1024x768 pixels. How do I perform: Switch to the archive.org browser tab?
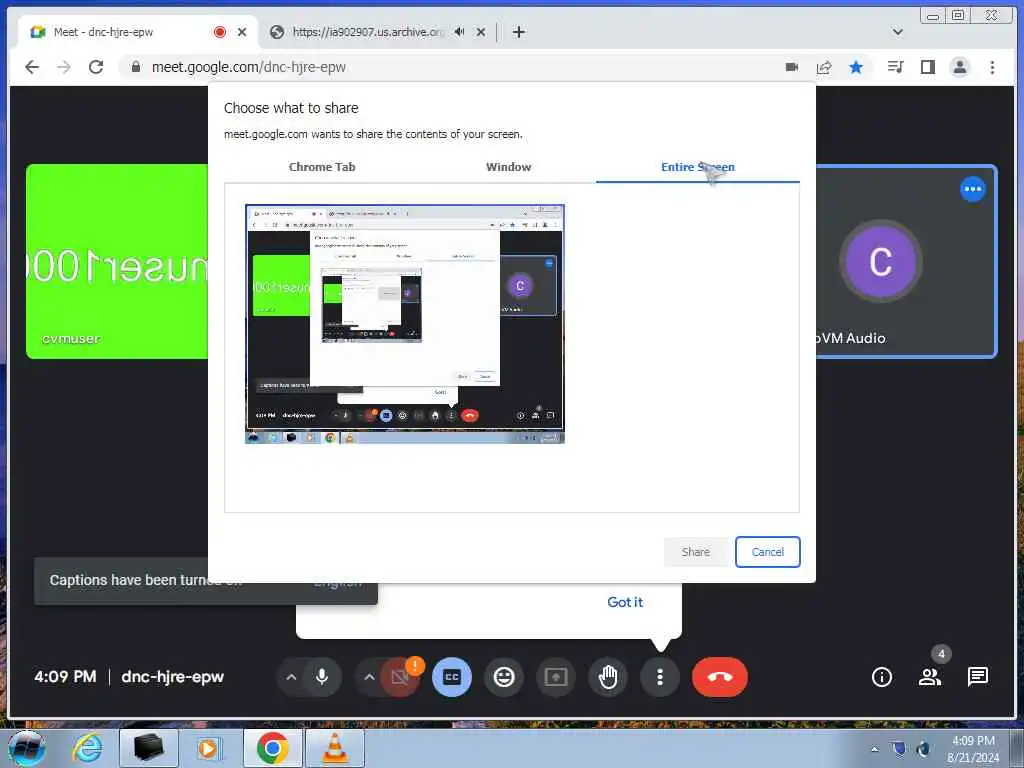[366, 31]
